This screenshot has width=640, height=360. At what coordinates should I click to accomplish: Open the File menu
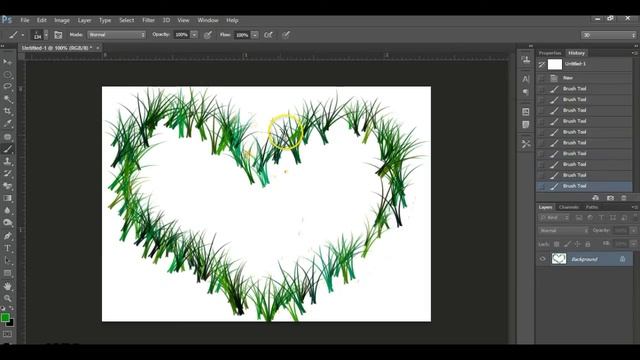25,20
